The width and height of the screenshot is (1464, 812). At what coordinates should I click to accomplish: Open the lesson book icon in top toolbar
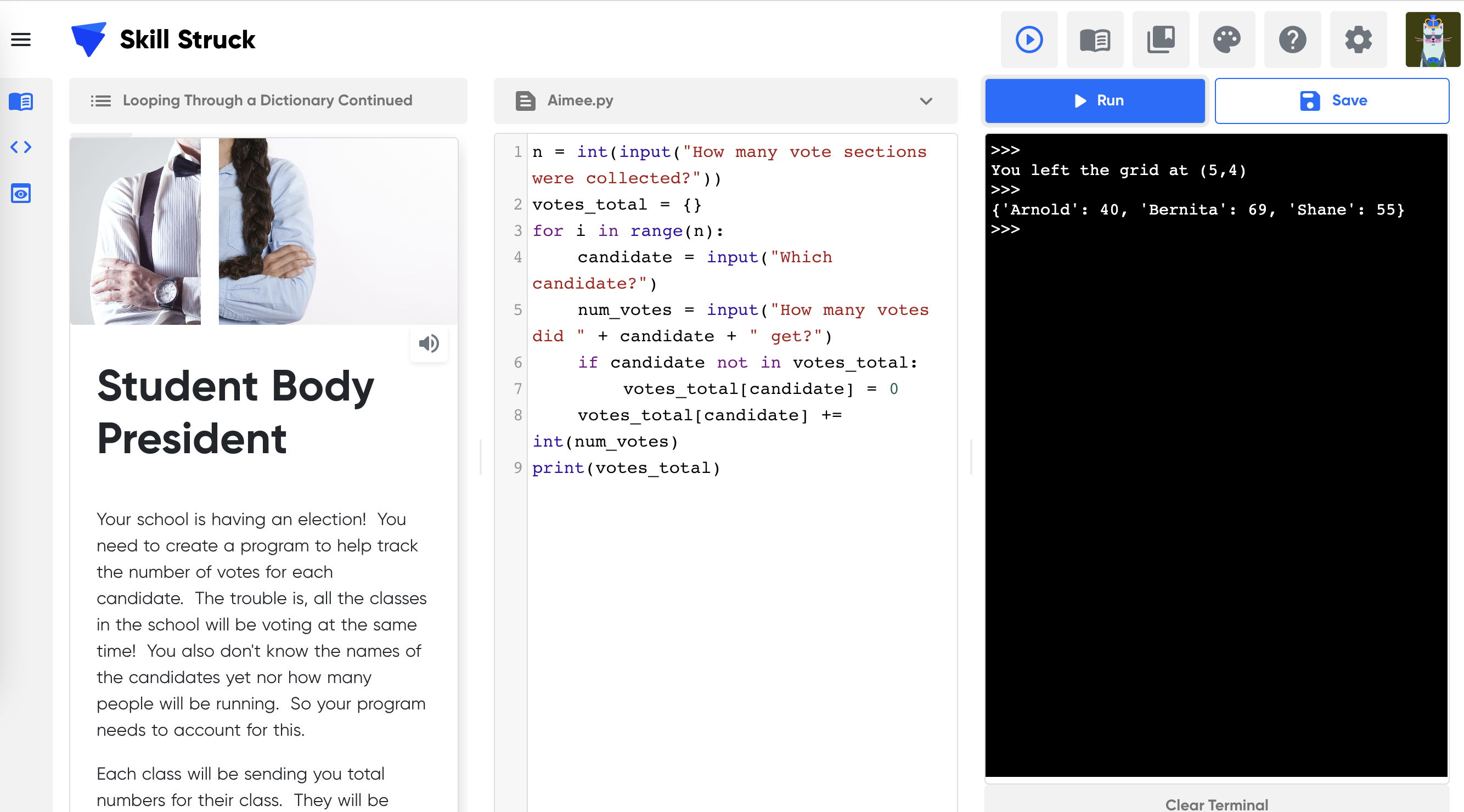point(1095,40)
